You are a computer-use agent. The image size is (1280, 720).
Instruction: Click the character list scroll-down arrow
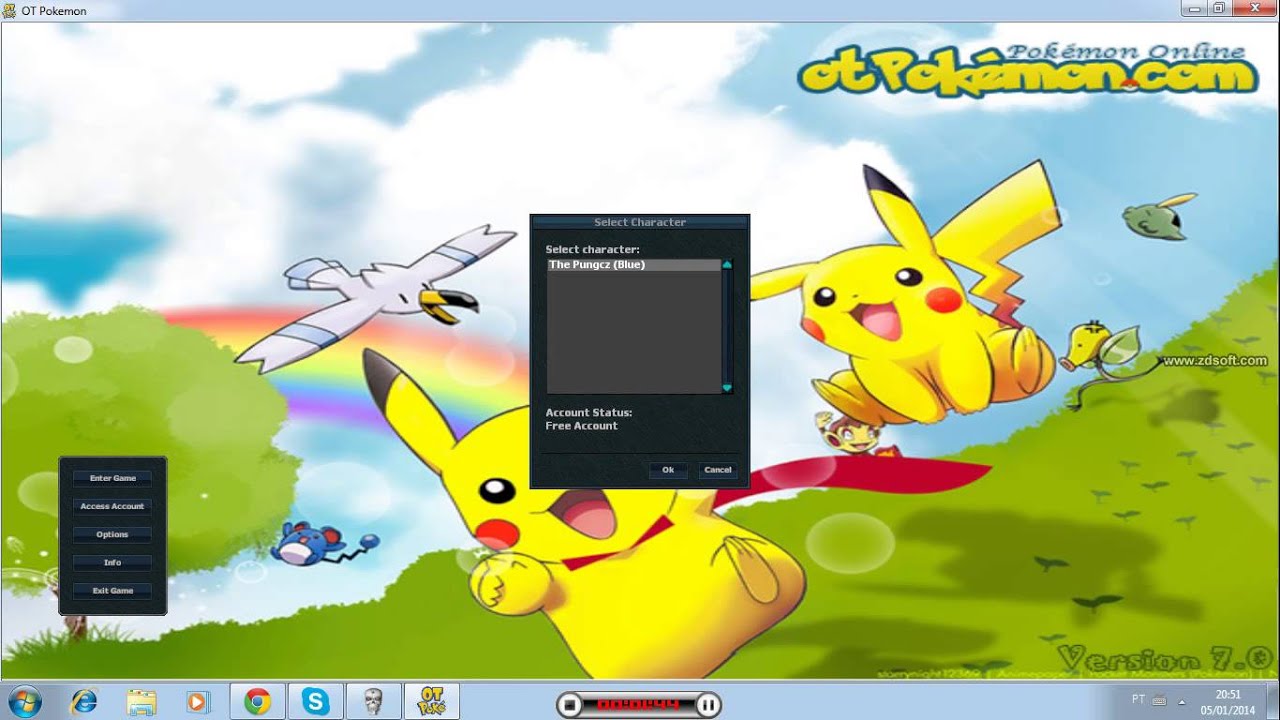pos(727,387)
